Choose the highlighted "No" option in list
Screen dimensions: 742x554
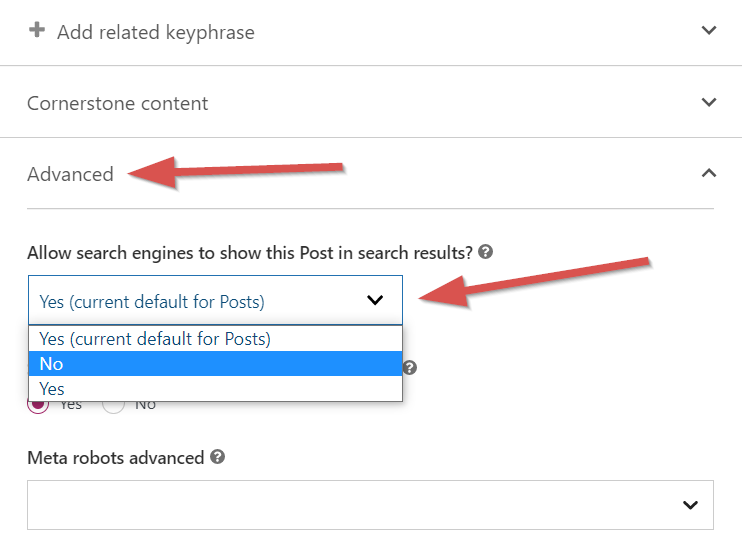[215, 364]
